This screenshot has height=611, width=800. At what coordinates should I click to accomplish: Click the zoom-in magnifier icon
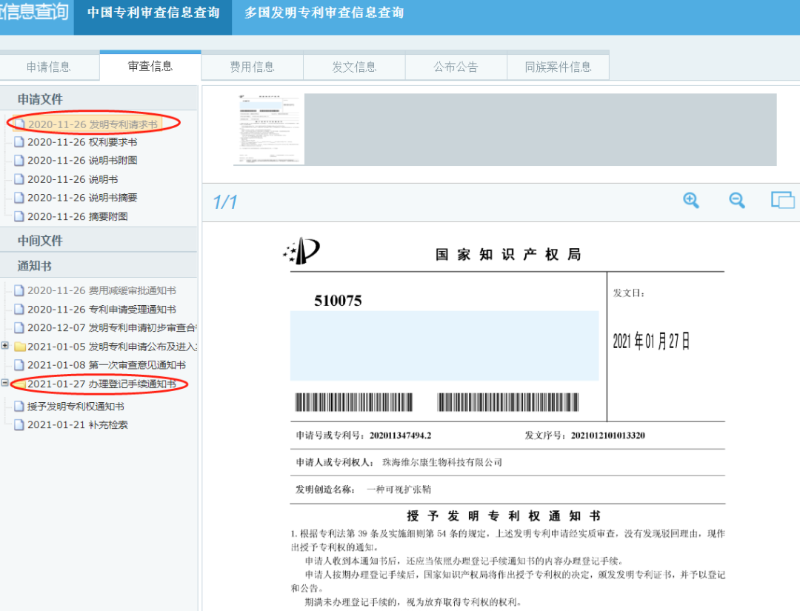tap(691, 201)
